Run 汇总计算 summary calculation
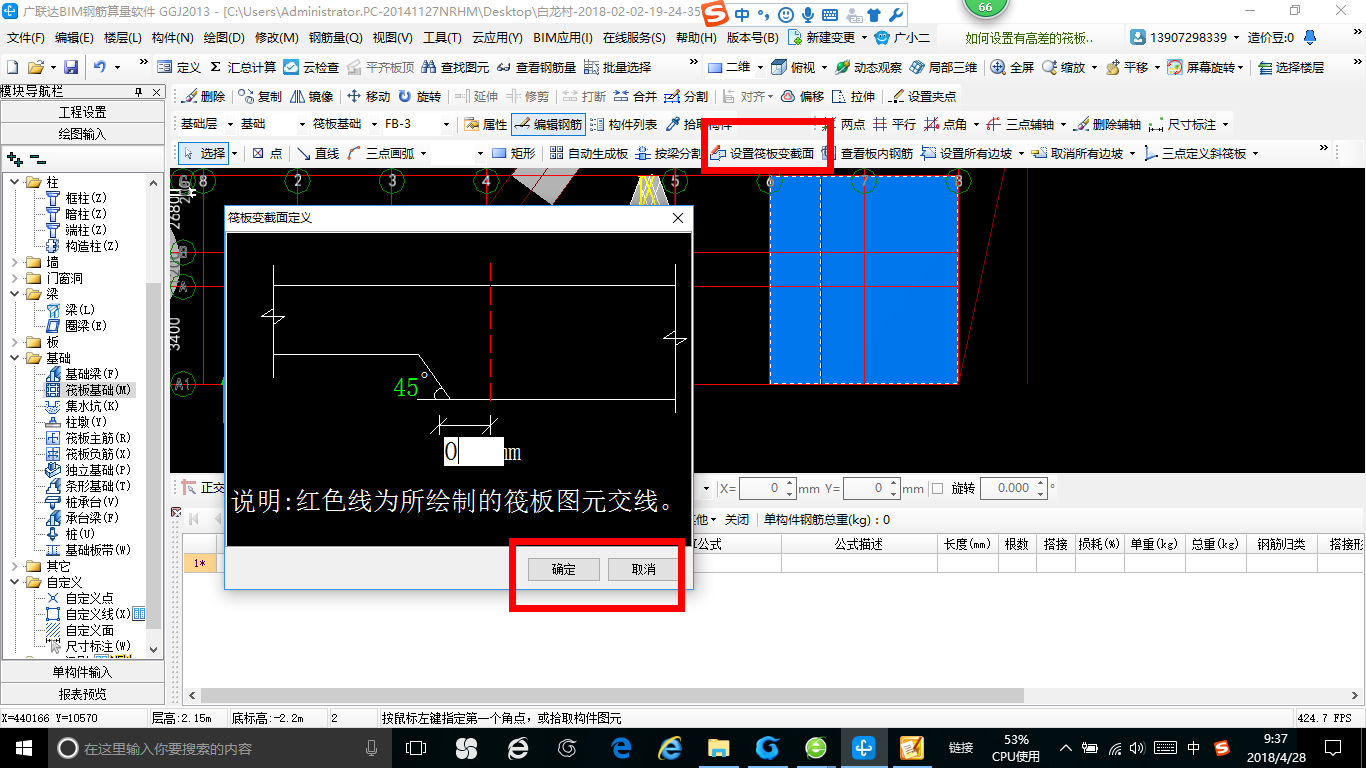1366x768 pixels. coord(243,67)
